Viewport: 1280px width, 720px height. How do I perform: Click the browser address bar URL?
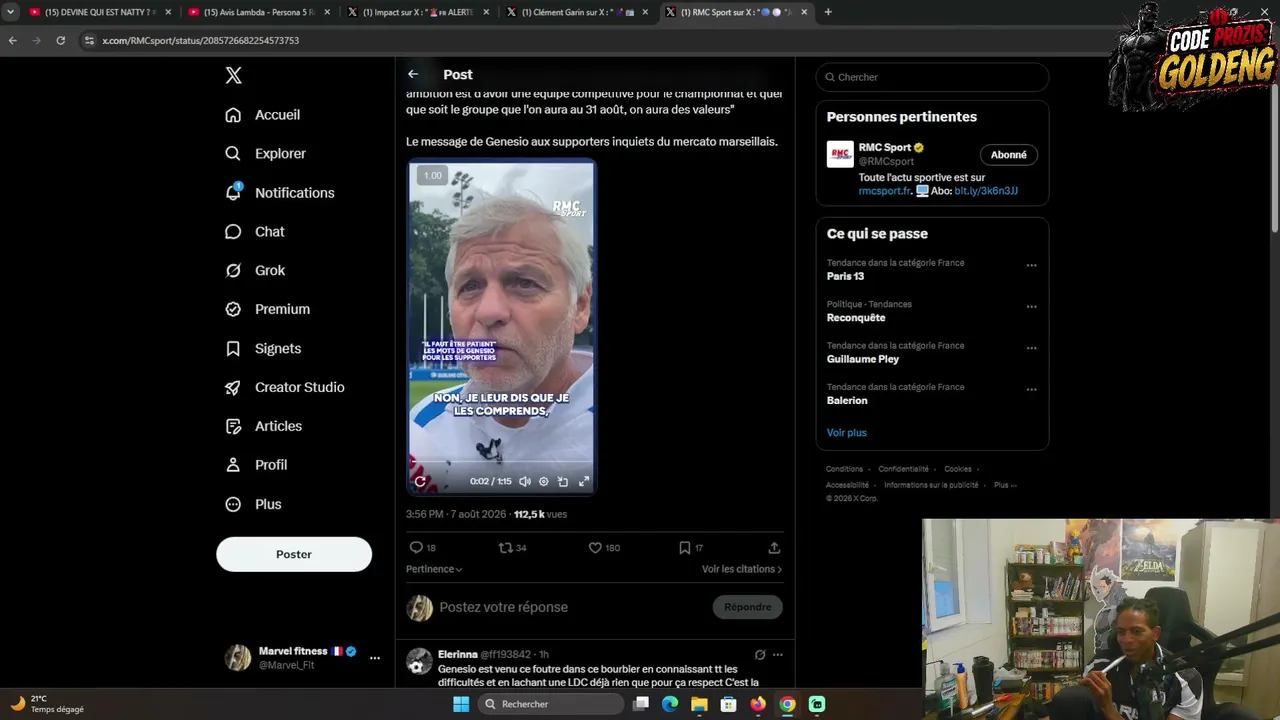(200, 40)
